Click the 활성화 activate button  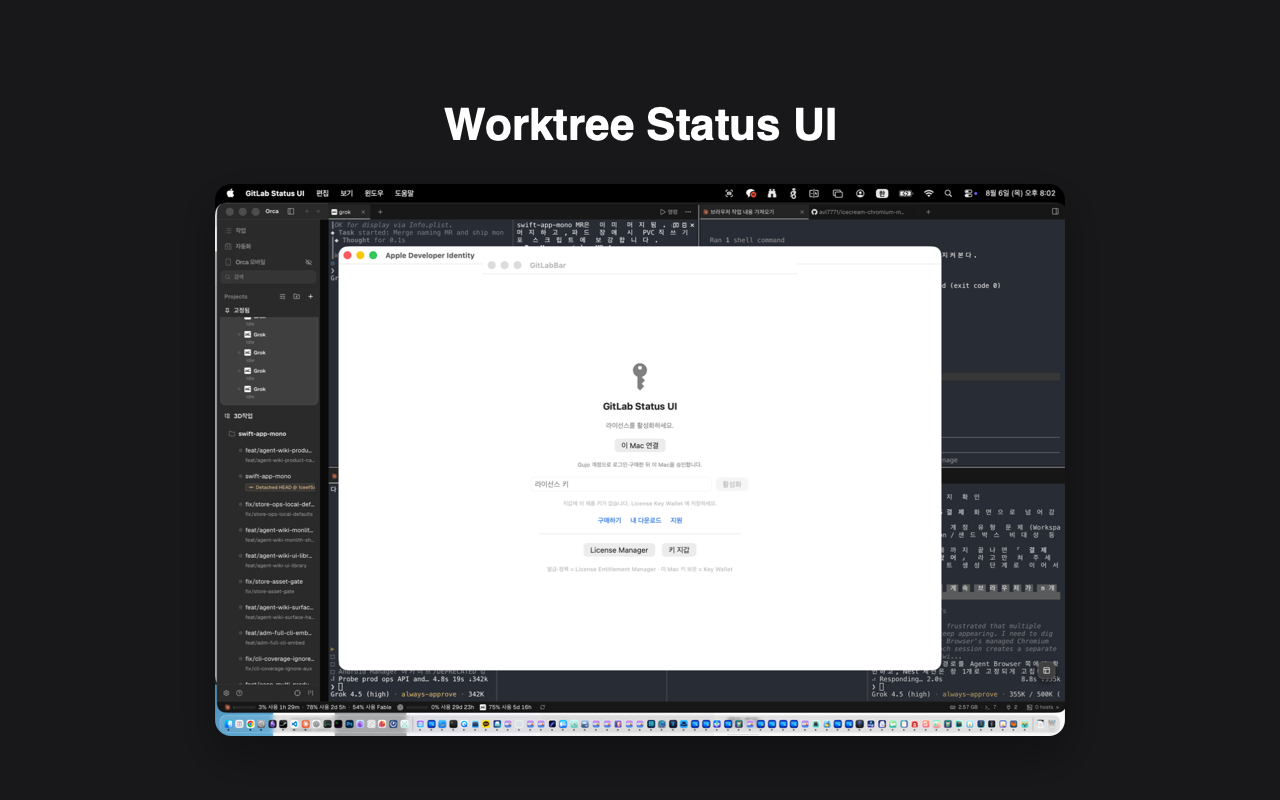(x=732, y=484)
